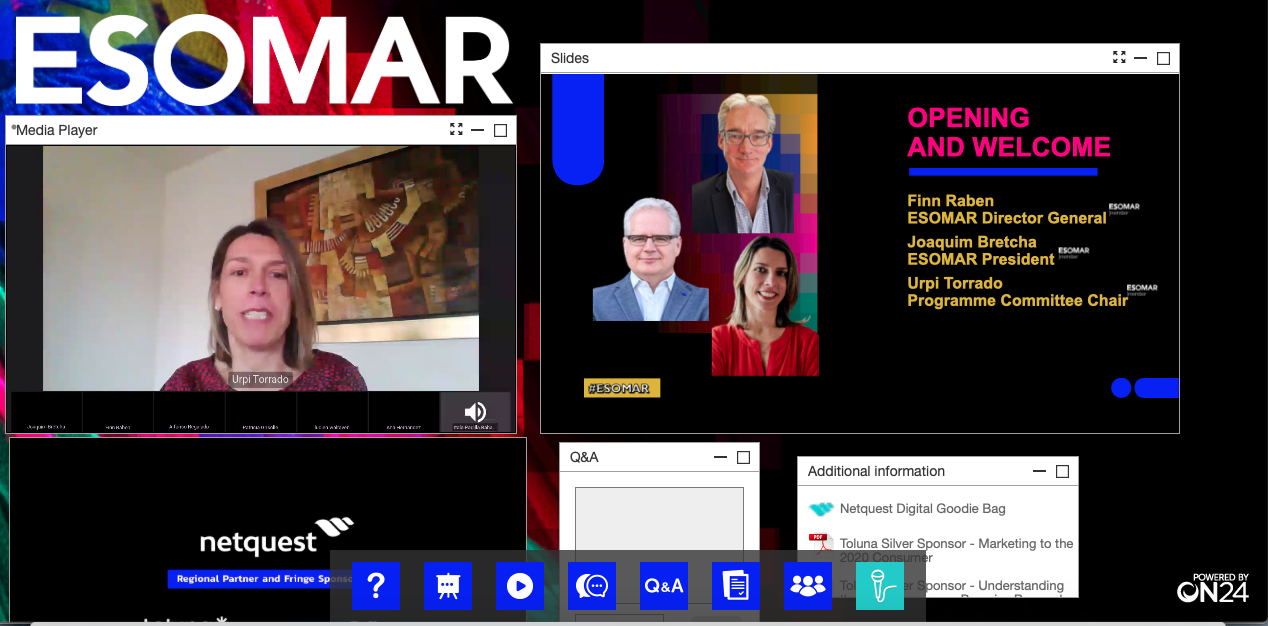Click the PDF icon beside Toluna Marketing resource
1268x626 pixels.
pos(820,544)
